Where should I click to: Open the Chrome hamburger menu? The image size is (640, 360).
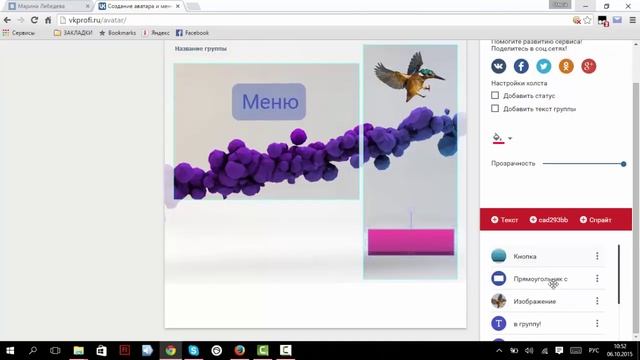pyautogui.click(x=632, y=20)
